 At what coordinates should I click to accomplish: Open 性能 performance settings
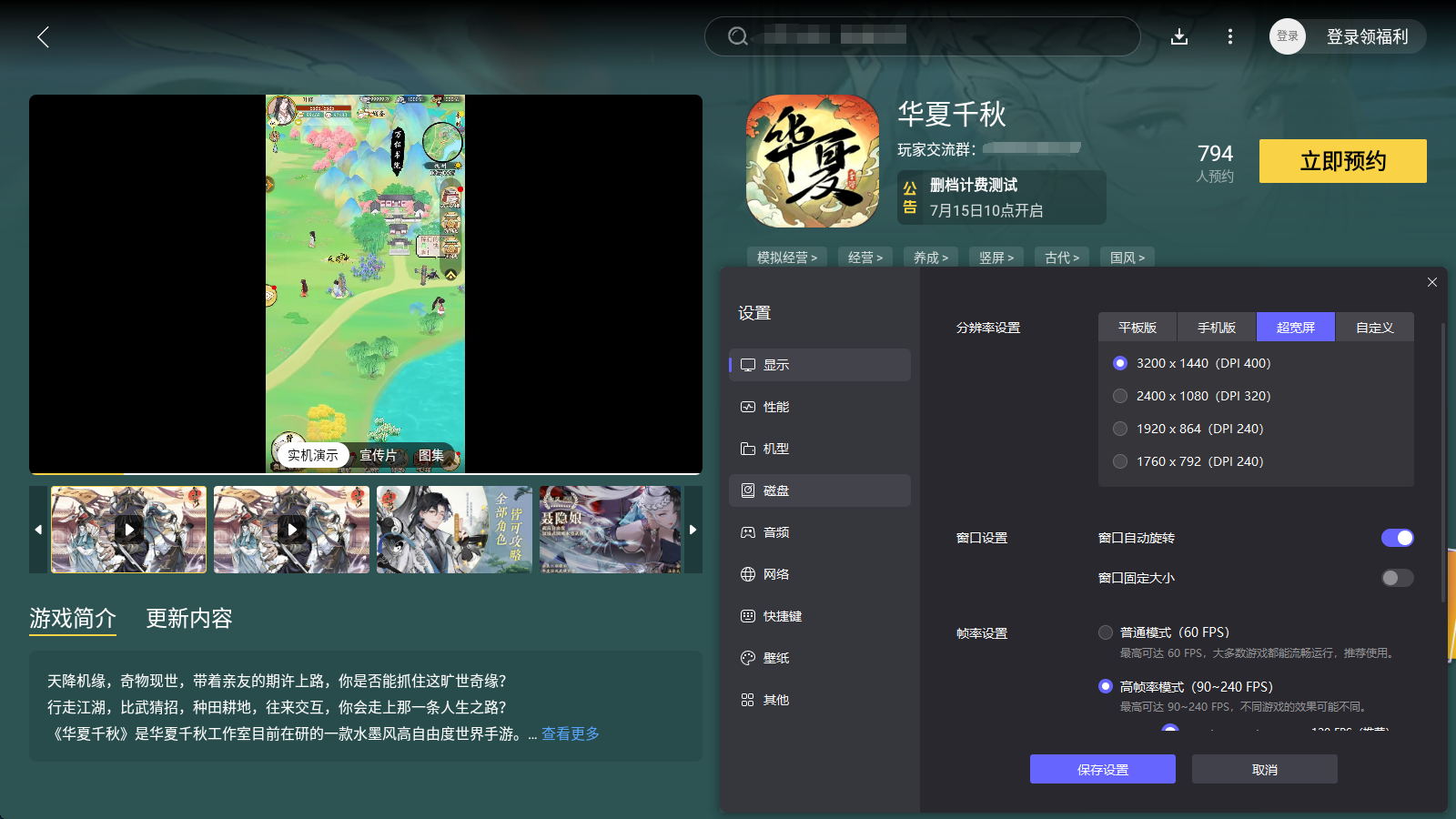820,407
